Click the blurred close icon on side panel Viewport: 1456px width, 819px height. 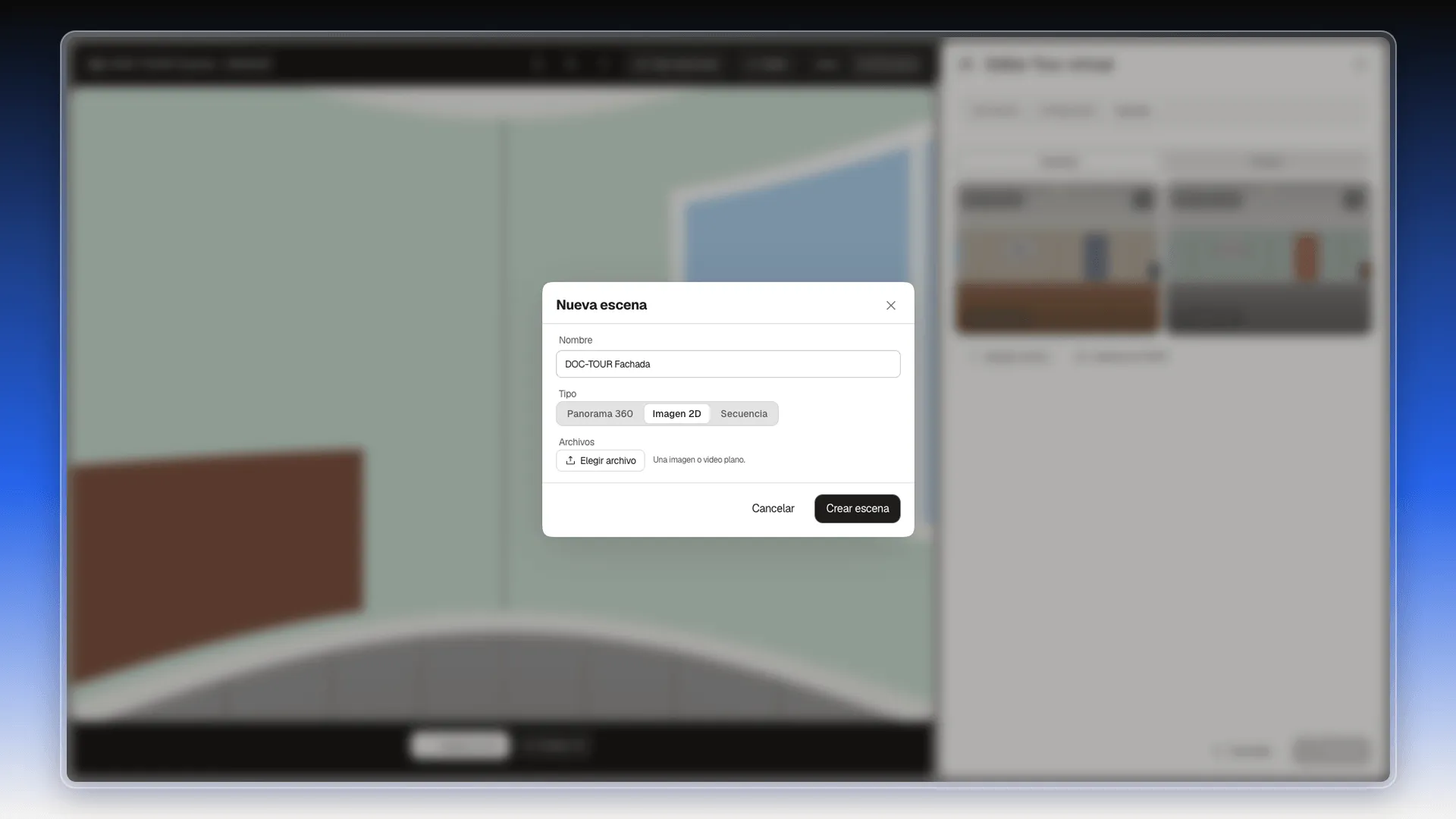(1360, 64)
